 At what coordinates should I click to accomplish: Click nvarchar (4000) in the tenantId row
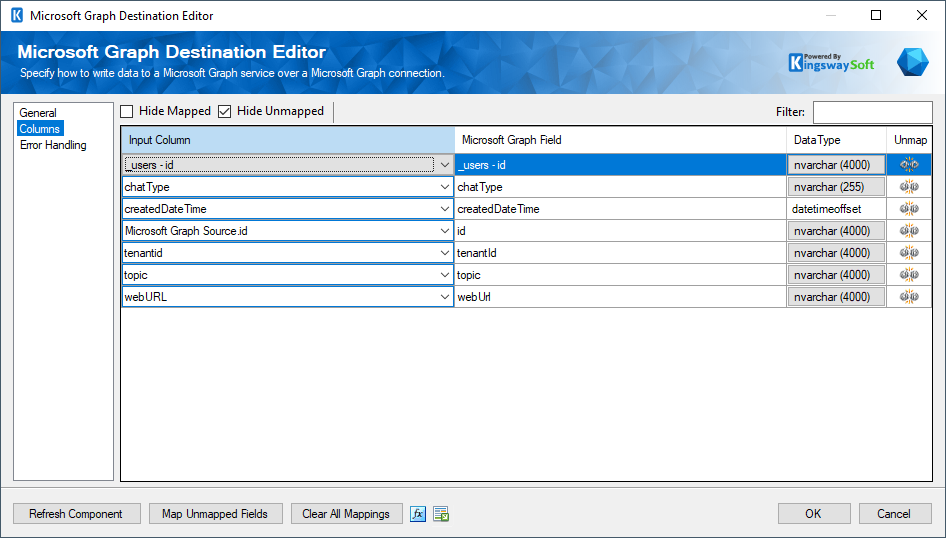pos(836,253)
